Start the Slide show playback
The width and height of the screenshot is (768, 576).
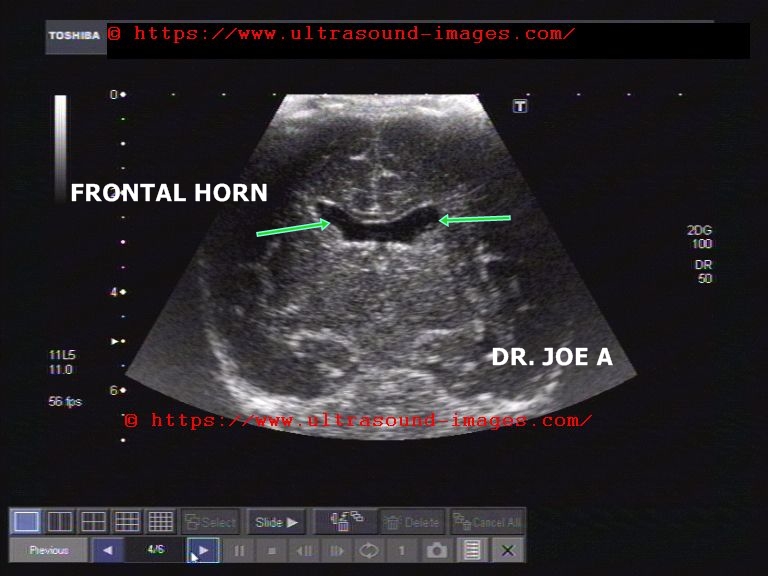(x=277, y=522)
